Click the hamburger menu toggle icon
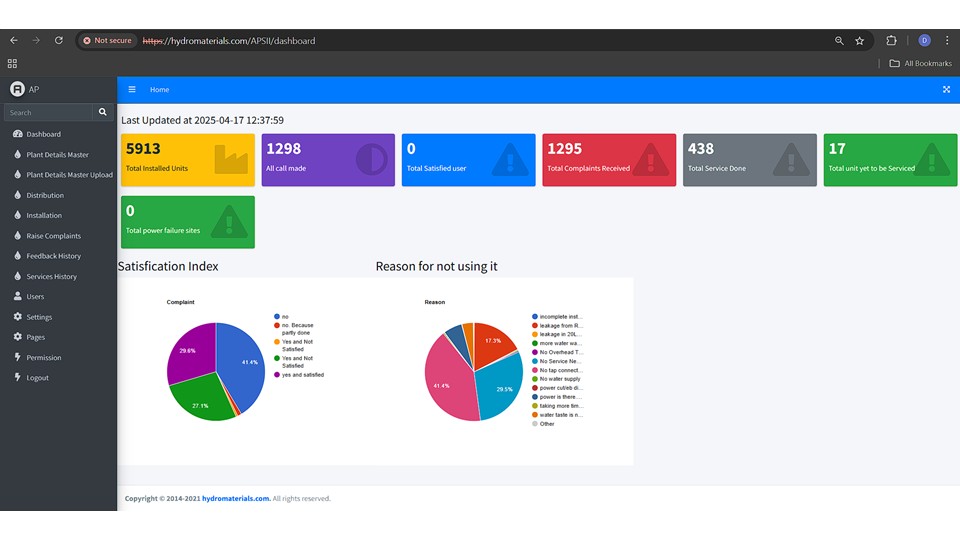This screenshot has width=960, height=540. (x=131, y=90)
